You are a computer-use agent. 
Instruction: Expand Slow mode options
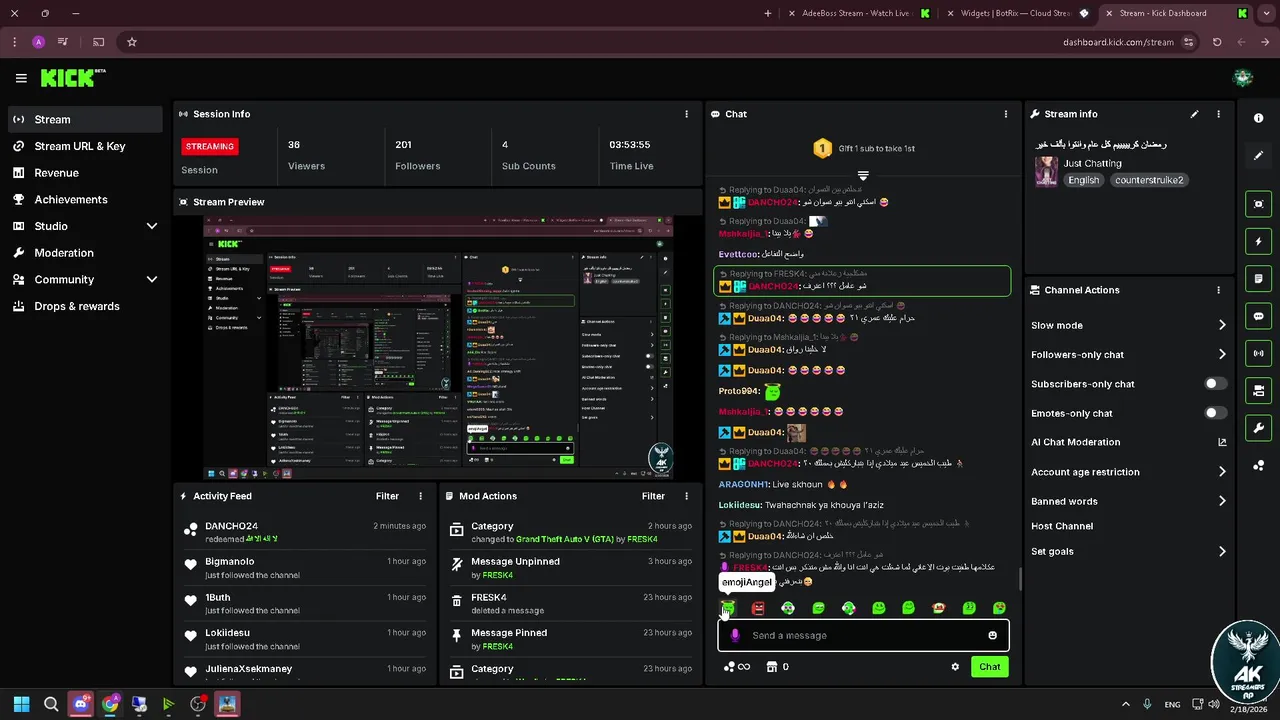1222,325
